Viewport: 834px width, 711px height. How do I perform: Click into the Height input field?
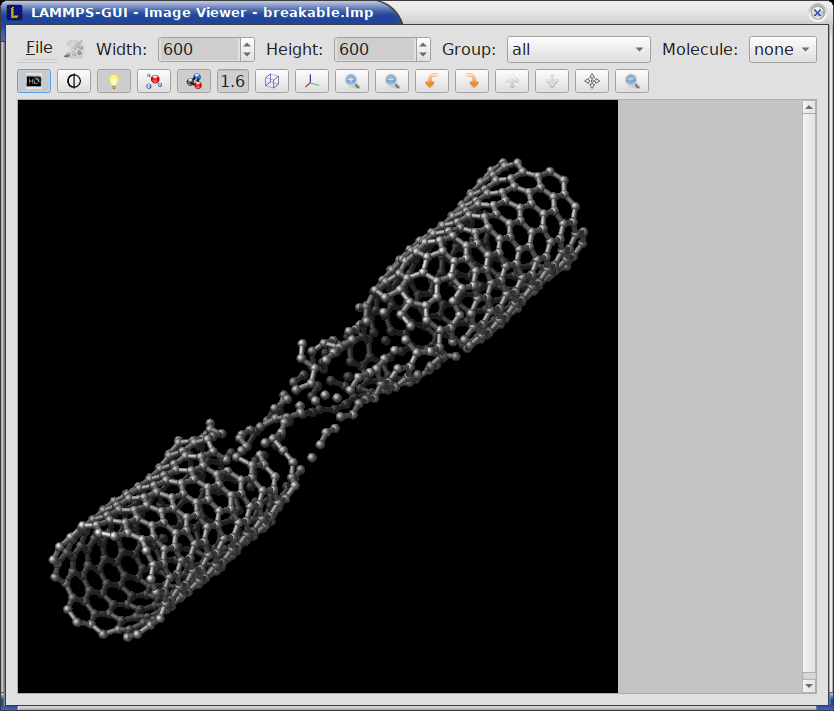pos(374,50)
